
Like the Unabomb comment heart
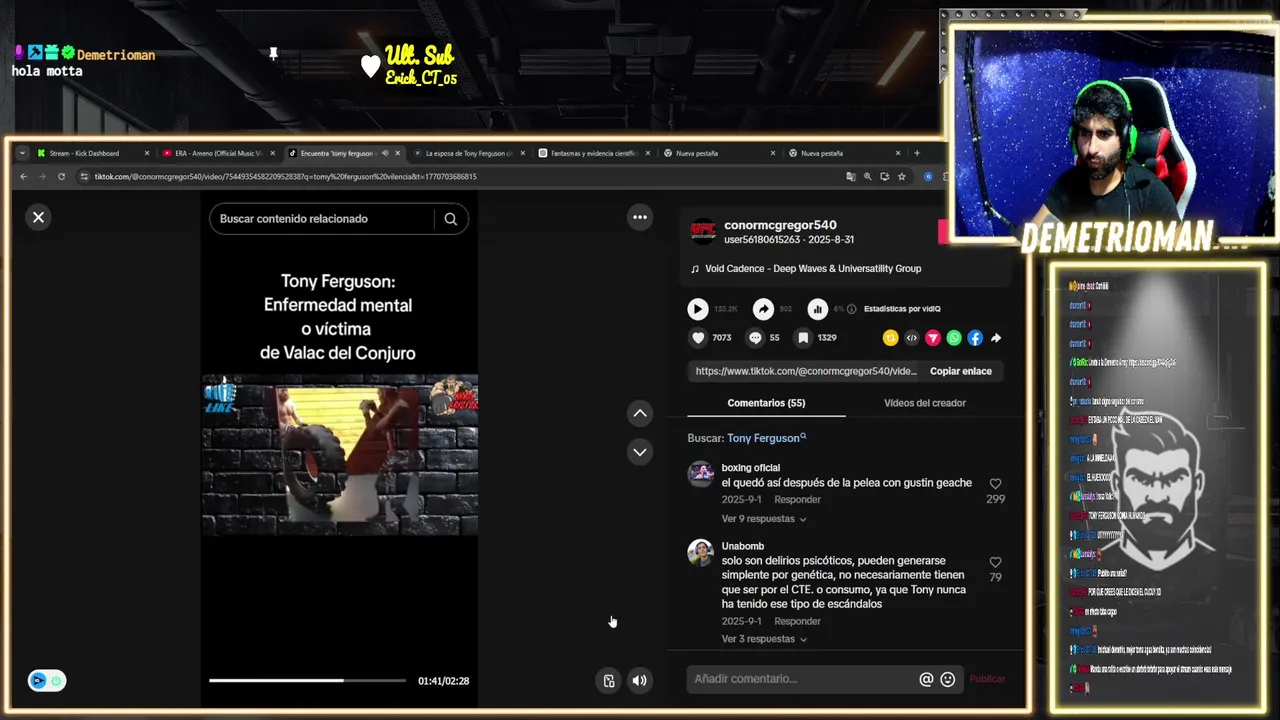click(x=995, y=562)
